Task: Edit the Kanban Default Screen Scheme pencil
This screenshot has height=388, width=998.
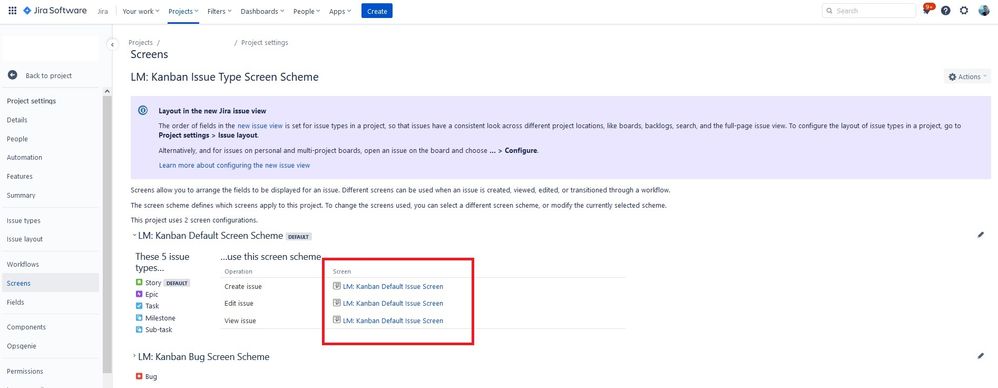Action: click(980, 235)
